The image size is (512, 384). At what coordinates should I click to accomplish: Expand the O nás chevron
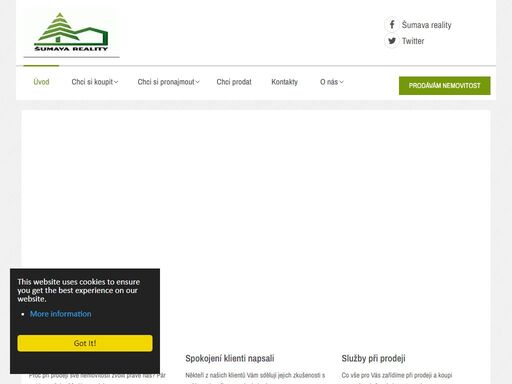341,82
